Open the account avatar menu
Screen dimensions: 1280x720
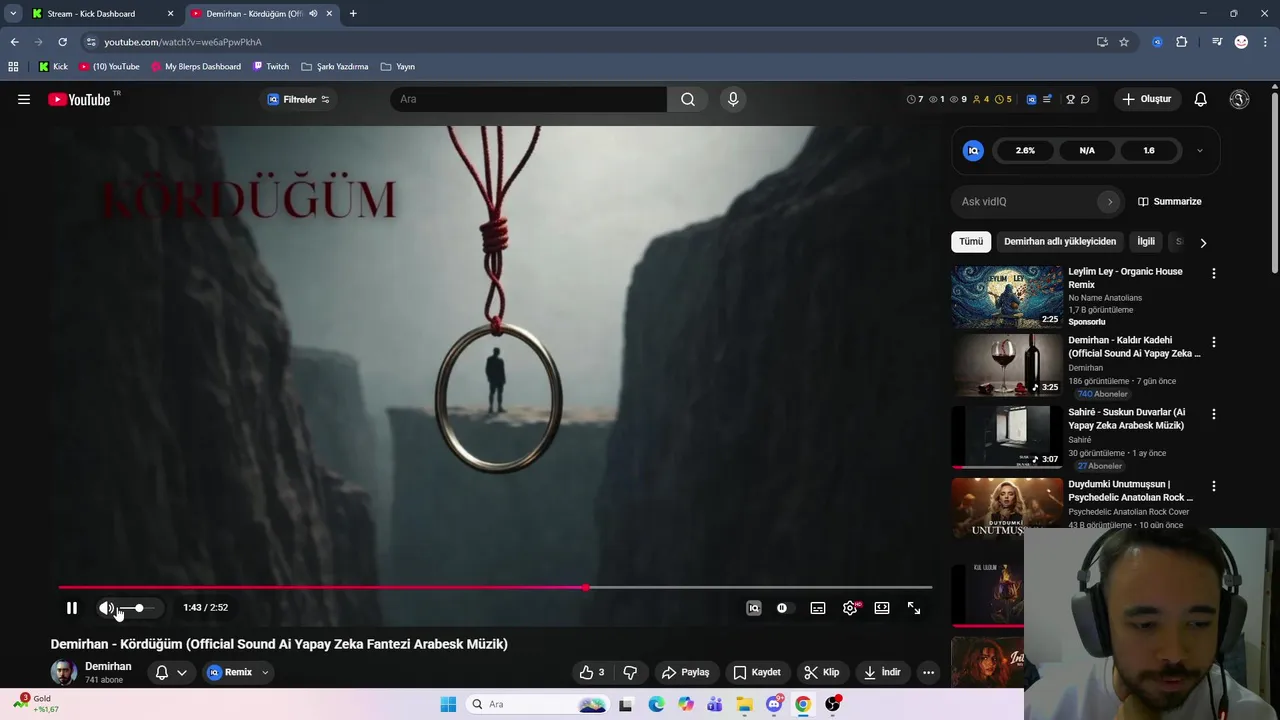[x=1239, y=99]
